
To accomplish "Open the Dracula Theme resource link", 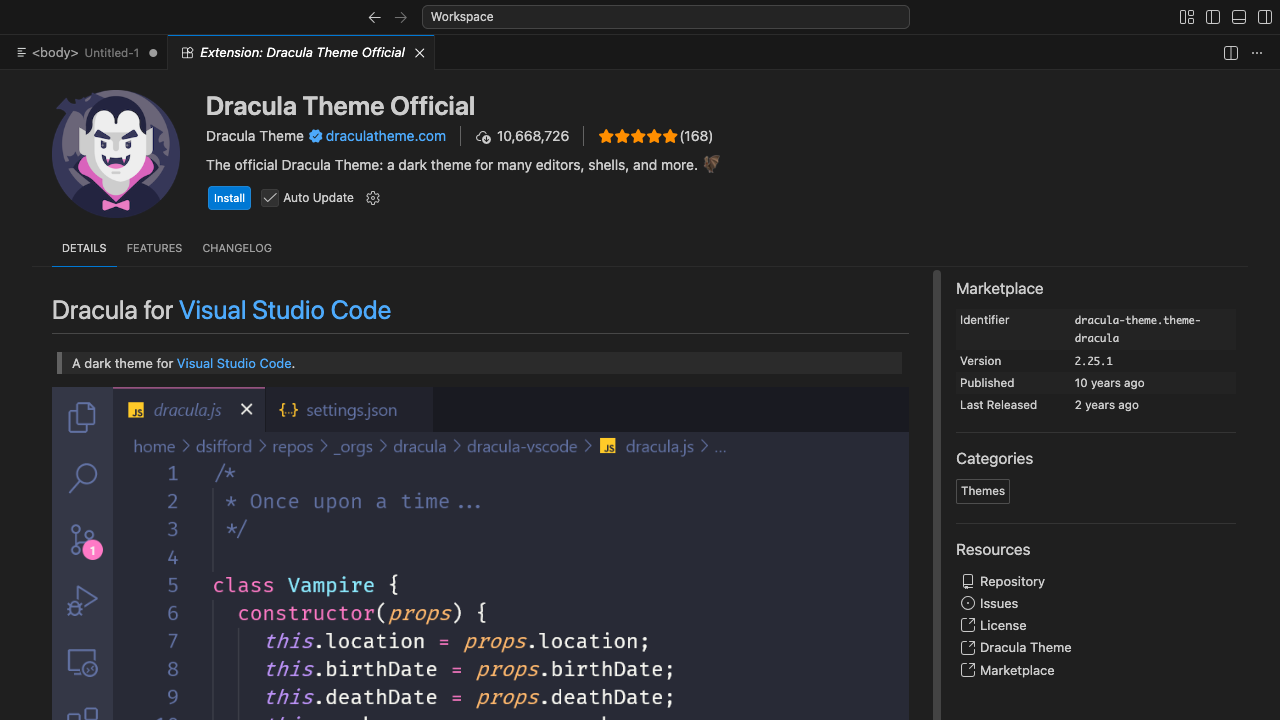I will tap(1025, 647).
